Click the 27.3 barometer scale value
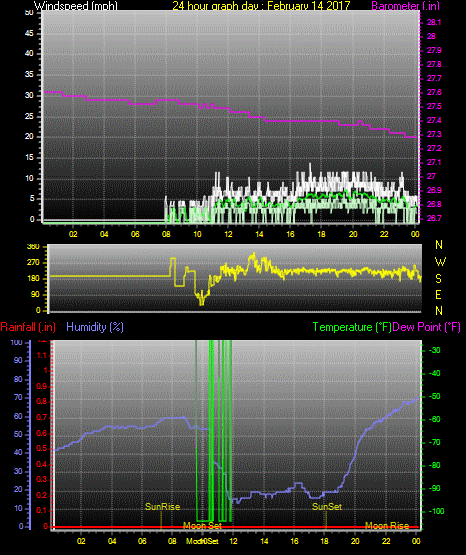The image size is (466, 555). point(434,135)
